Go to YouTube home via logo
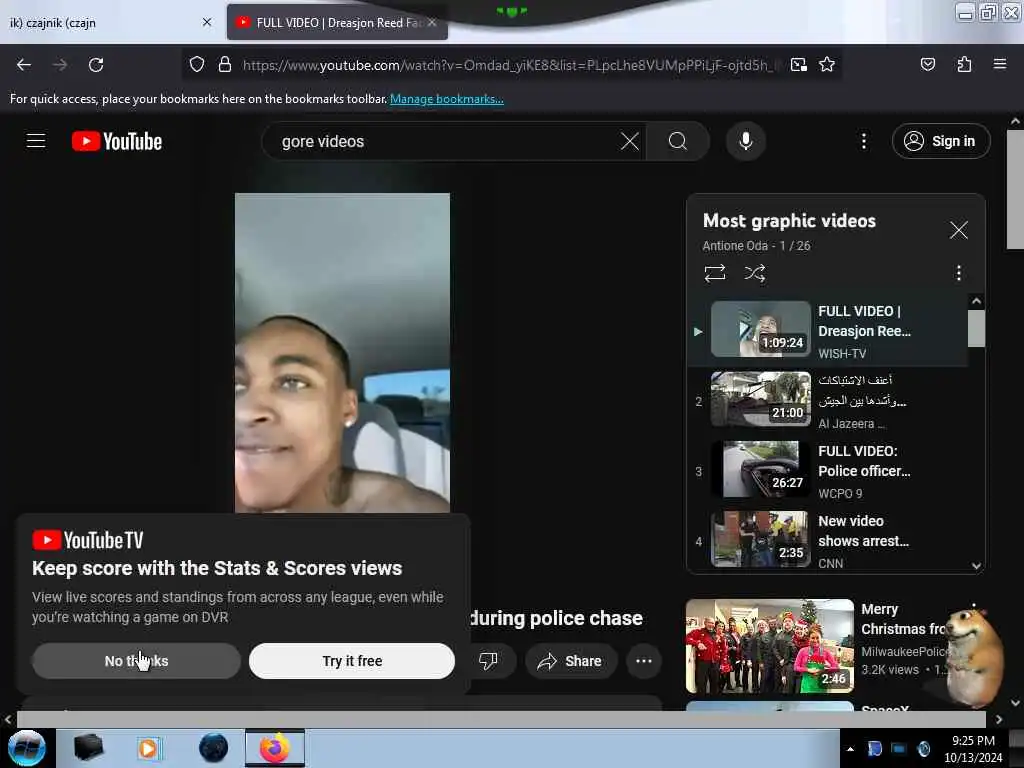The height and width of the screenshot is (768, 1024). 117,141
